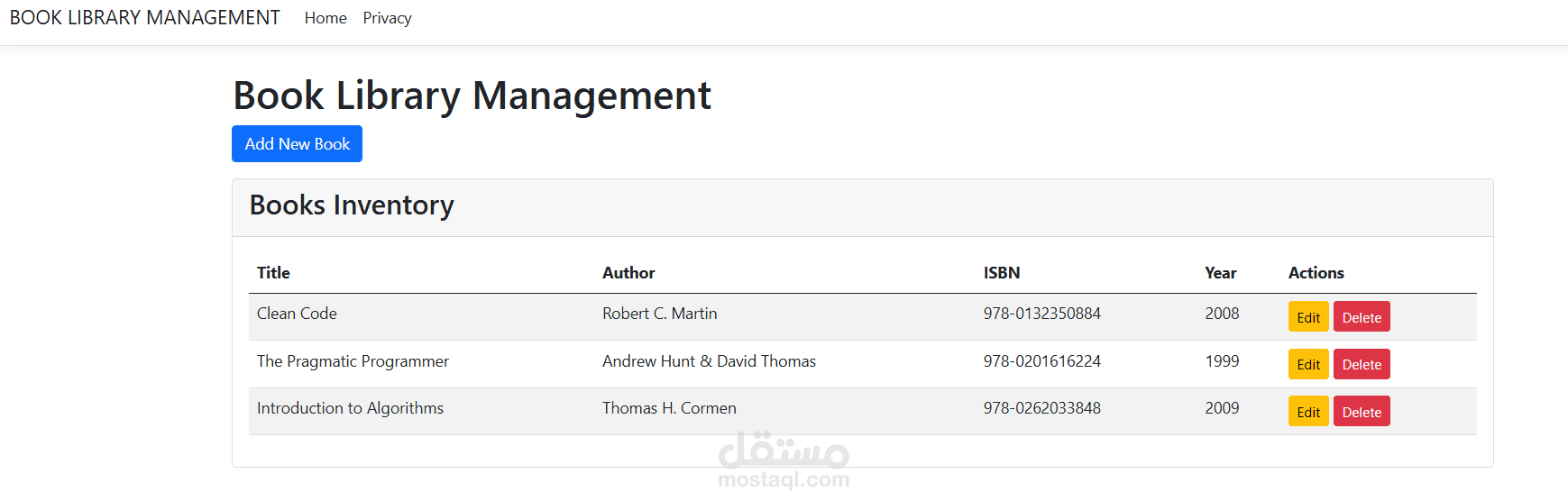Delete Introduction to Algorithms entry
The width and height of the screenshot is (1568, 501).
tap(1361, 412)
